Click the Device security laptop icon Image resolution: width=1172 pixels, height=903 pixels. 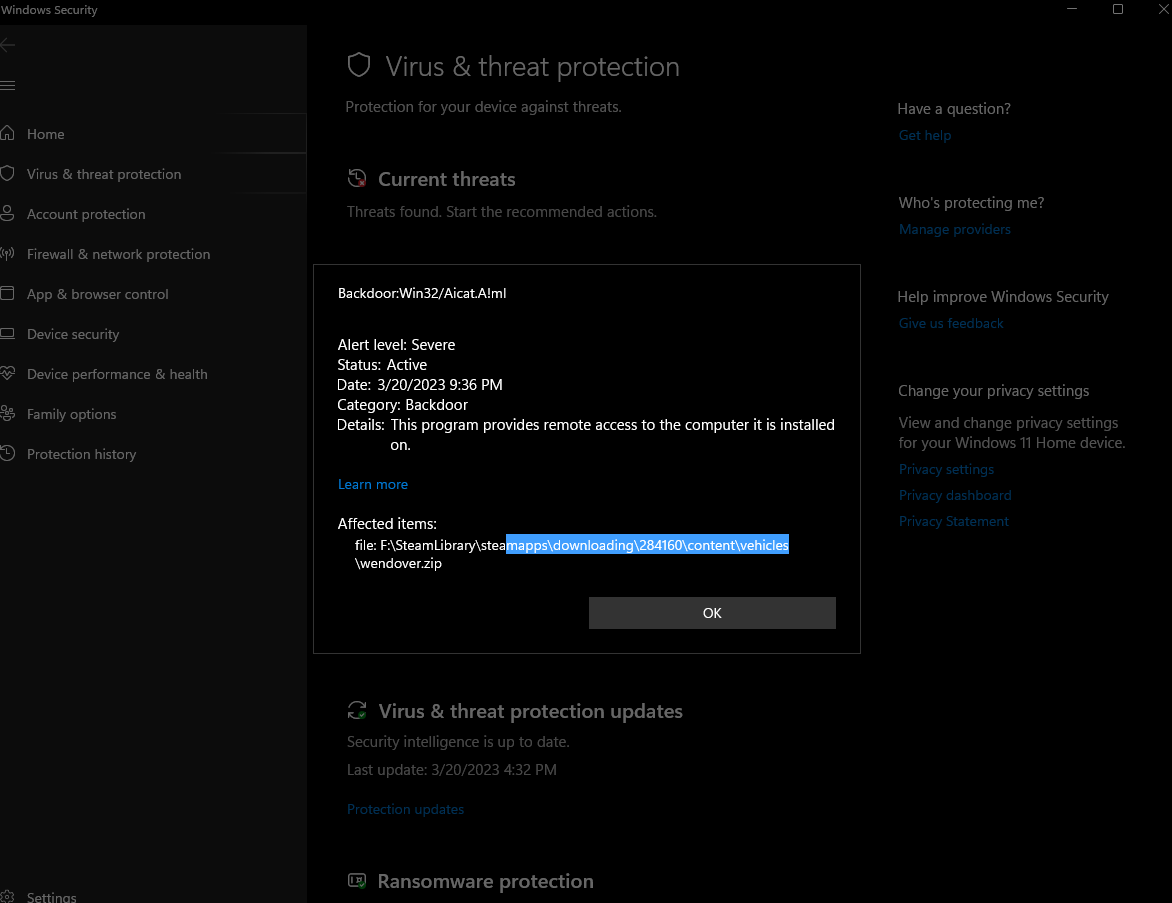[x=7, y=333]
